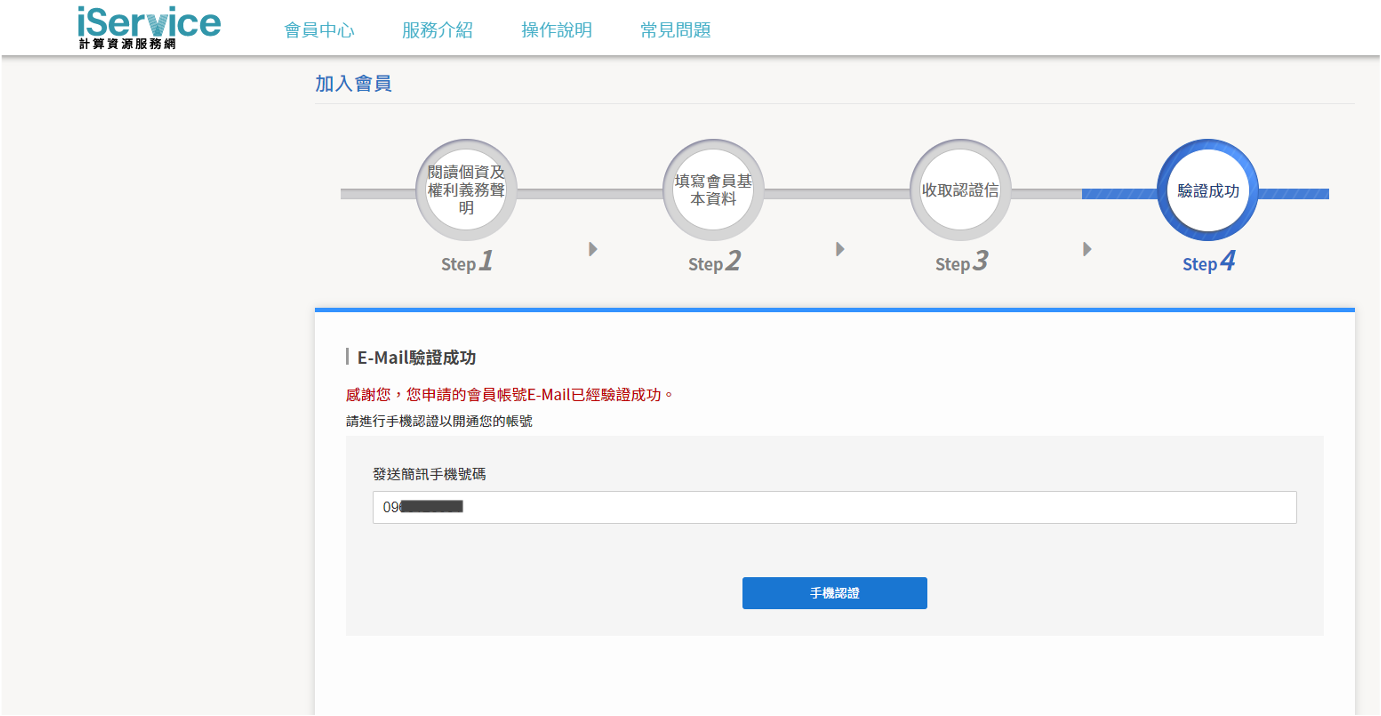
Task: Click the arrow between Step 3 and Step 4
Action: [x=1087, y=249]
